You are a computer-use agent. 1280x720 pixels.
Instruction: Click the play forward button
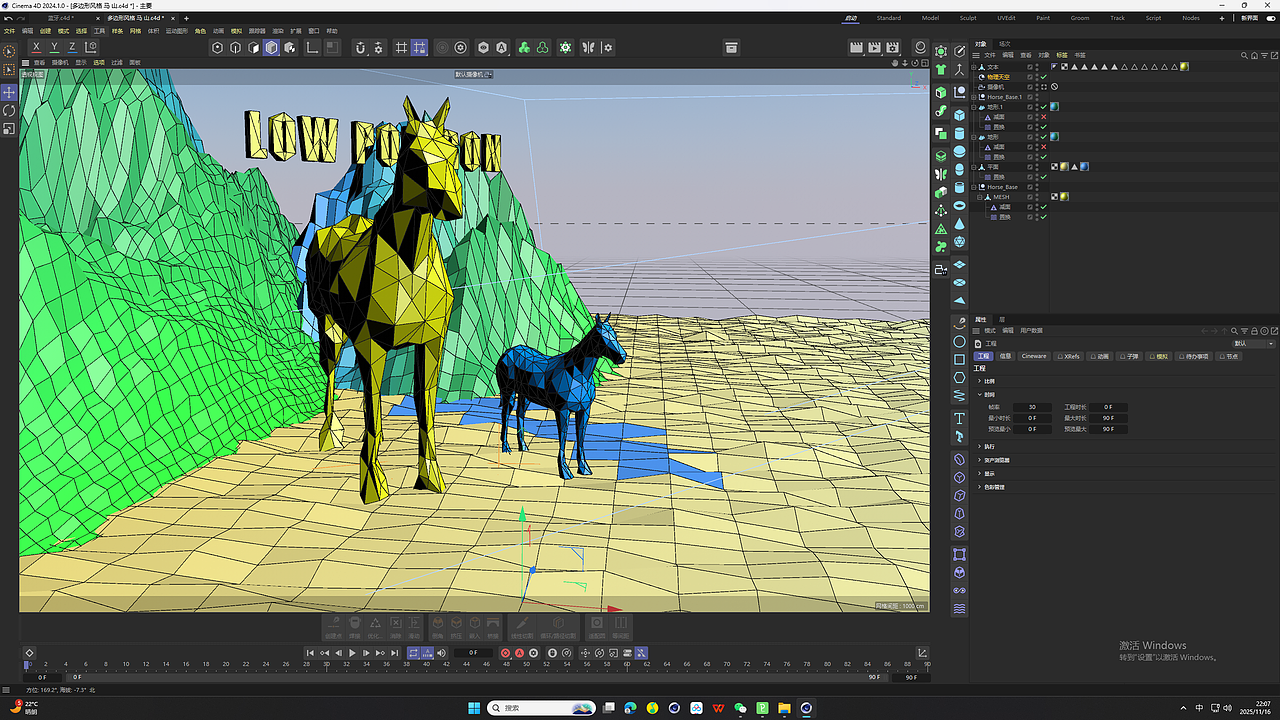(352, 653)
